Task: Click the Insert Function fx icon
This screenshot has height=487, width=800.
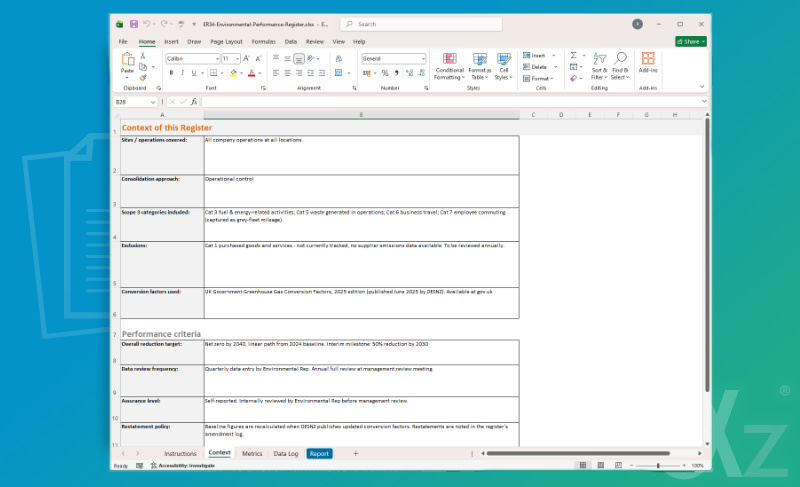Action: [x=194, y=102]
